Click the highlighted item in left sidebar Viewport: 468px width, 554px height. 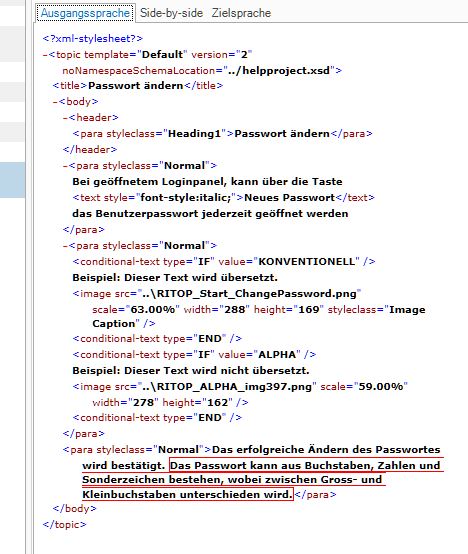click(x=12, y=179)
